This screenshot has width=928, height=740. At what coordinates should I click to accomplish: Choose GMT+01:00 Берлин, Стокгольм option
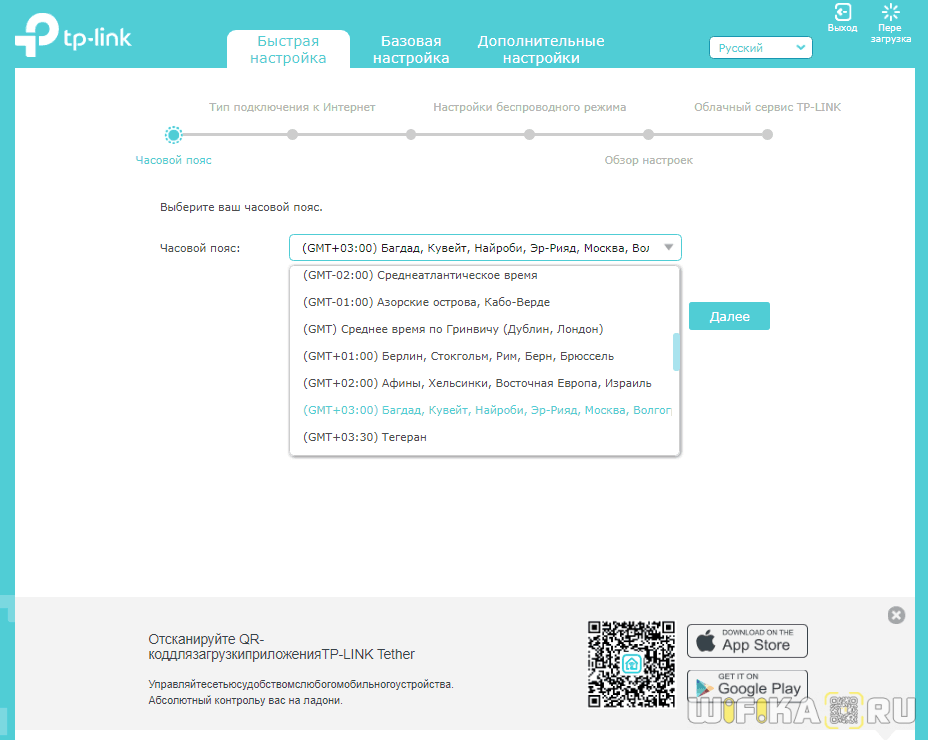(x=458, y=356)
